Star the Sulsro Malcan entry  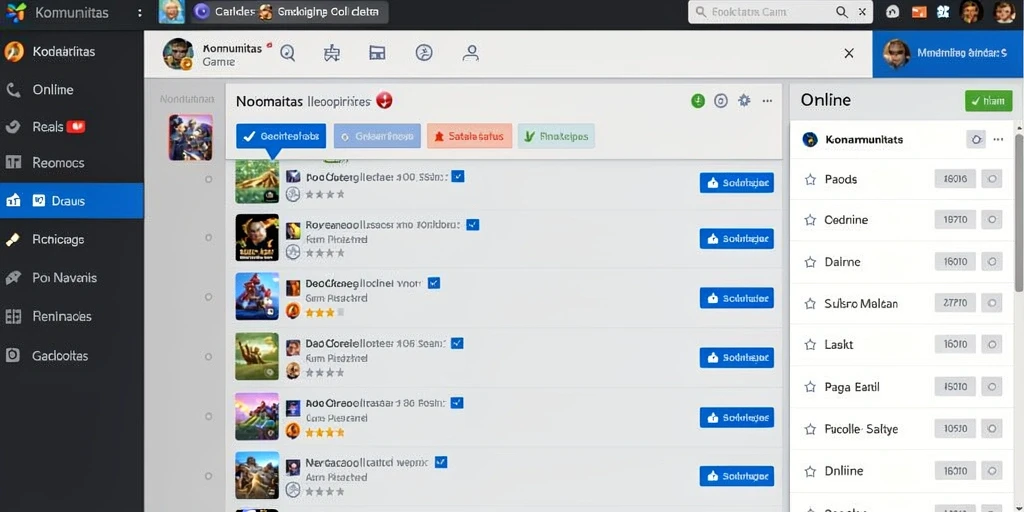click(810, 304)
